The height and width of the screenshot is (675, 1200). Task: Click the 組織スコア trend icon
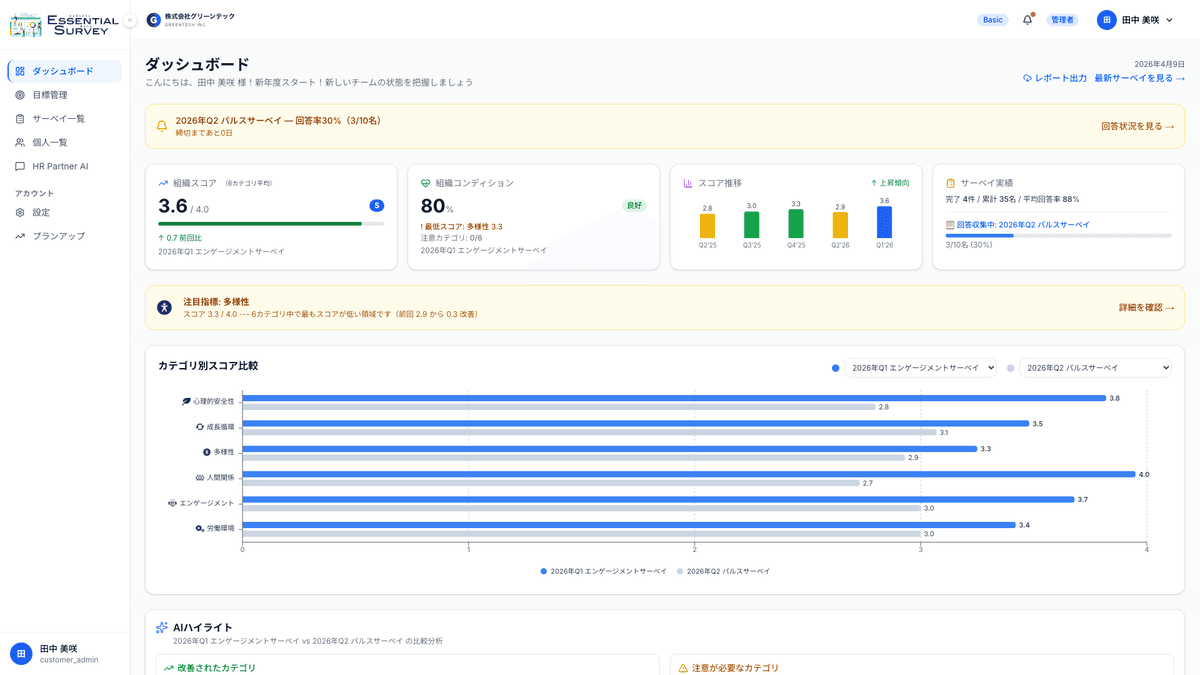(x=163, y=183)
